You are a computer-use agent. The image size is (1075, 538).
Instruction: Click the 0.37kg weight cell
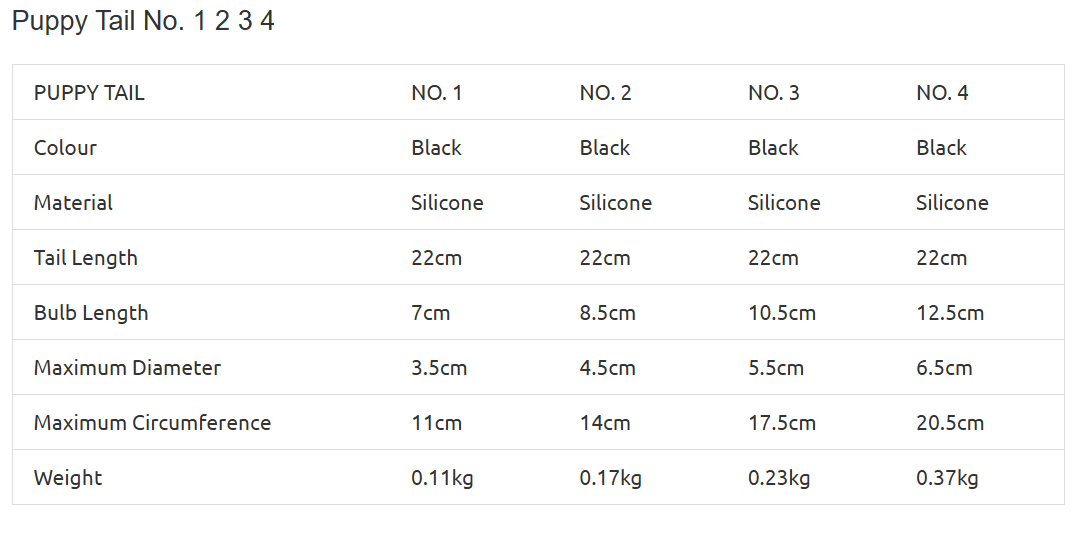tap(947, 478)
